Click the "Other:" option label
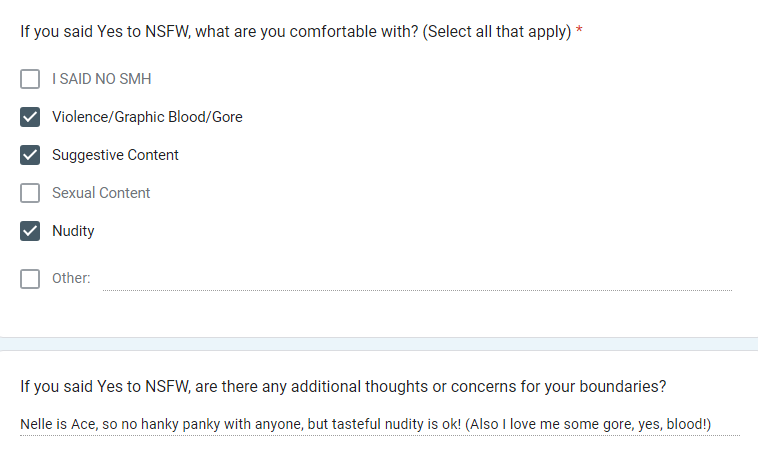The width and height of the screenshot is (758, 469). [71, 279]
